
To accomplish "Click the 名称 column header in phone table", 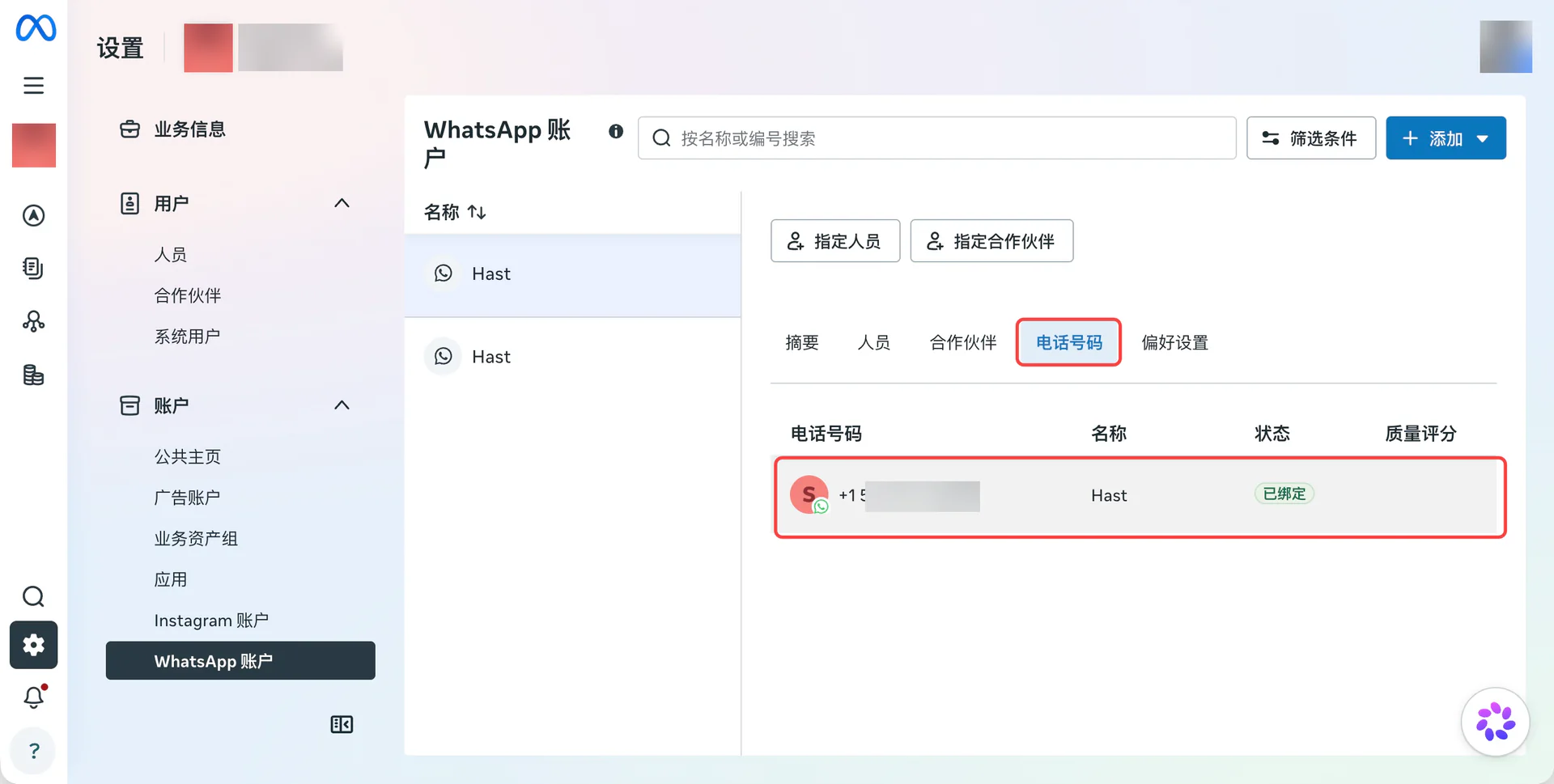I will pos(1109,434).
